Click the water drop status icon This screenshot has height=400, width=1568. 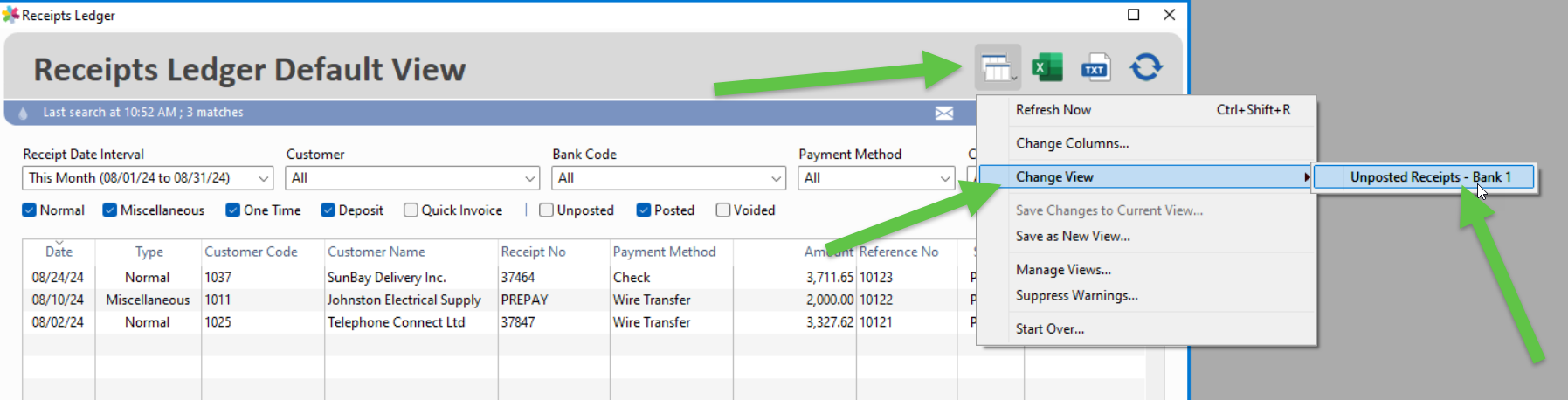pyautogui.click(x=23, y=113)
